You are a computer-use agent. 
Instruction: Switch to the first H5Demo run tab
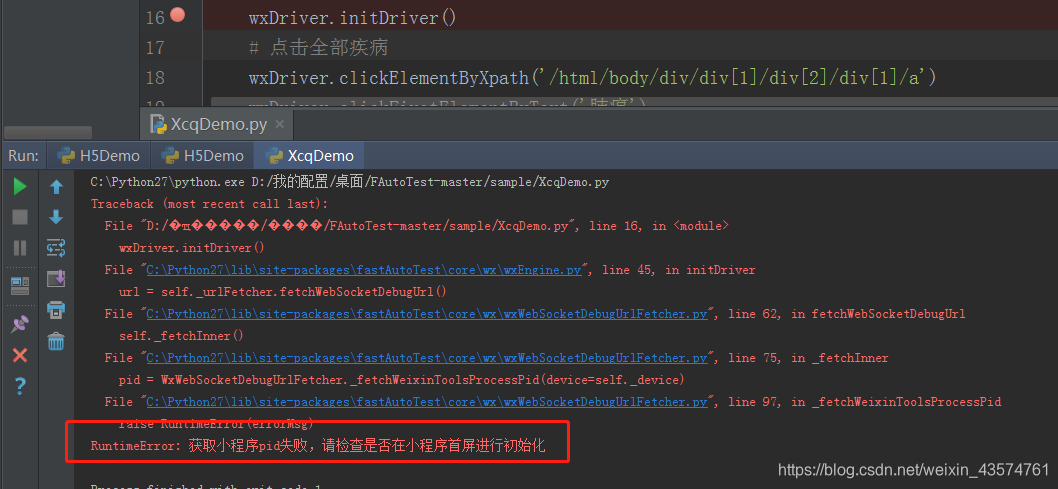click(x=99, y=156)
